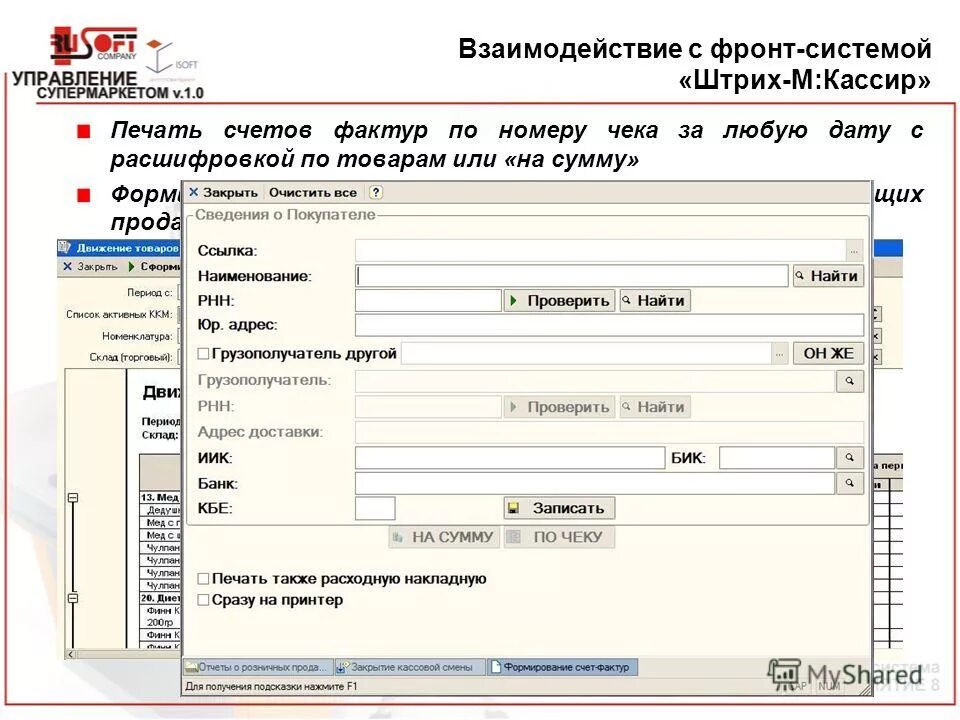Click the save disk icon on Записать button
Image resolution: width=960 pixels, height=720 pixels.
click(513, 508)
